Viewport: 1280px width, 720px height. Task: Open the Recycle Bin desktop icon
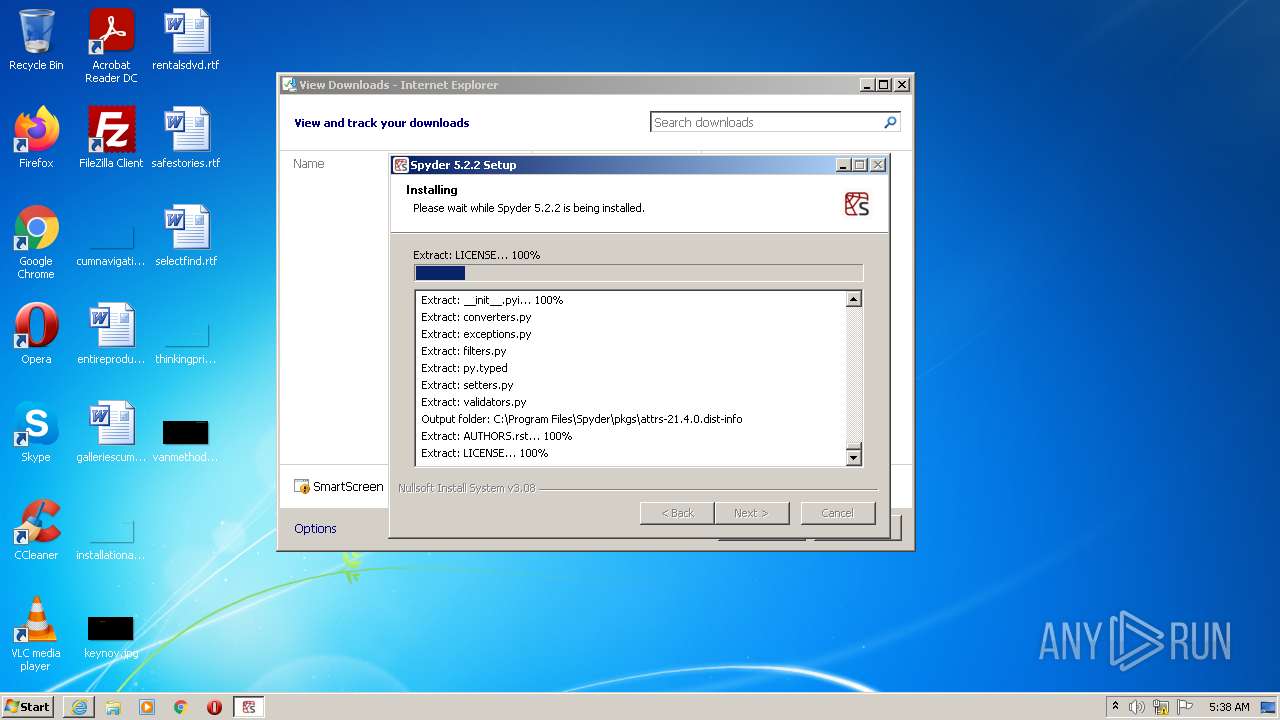point(36,40)
